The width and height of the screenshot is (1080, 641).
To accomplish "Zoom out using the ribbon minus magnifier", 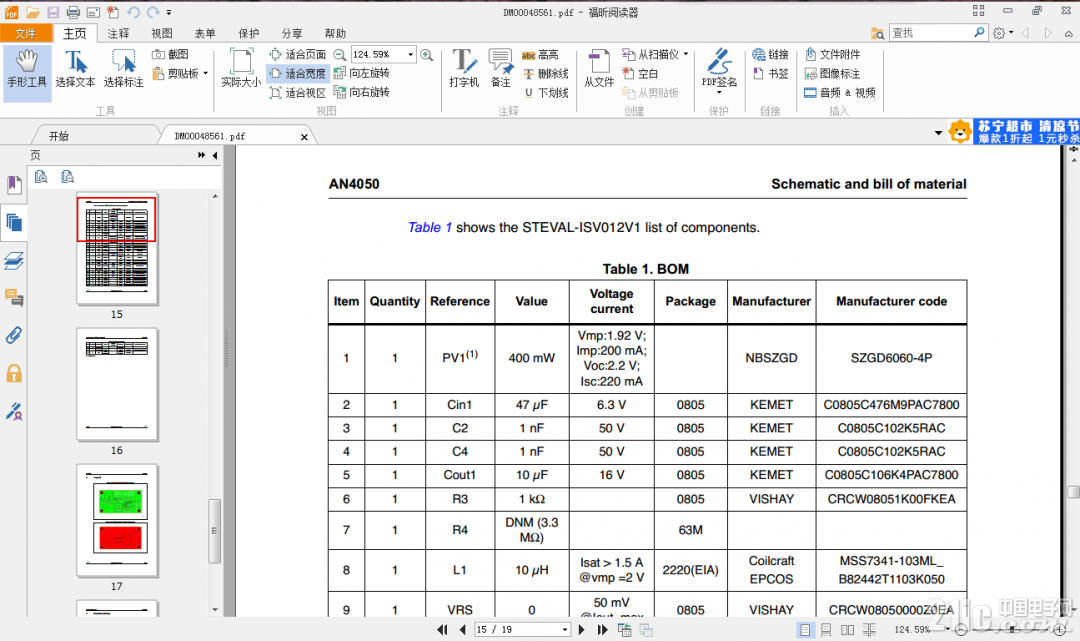I will click(x=340, y=54).
